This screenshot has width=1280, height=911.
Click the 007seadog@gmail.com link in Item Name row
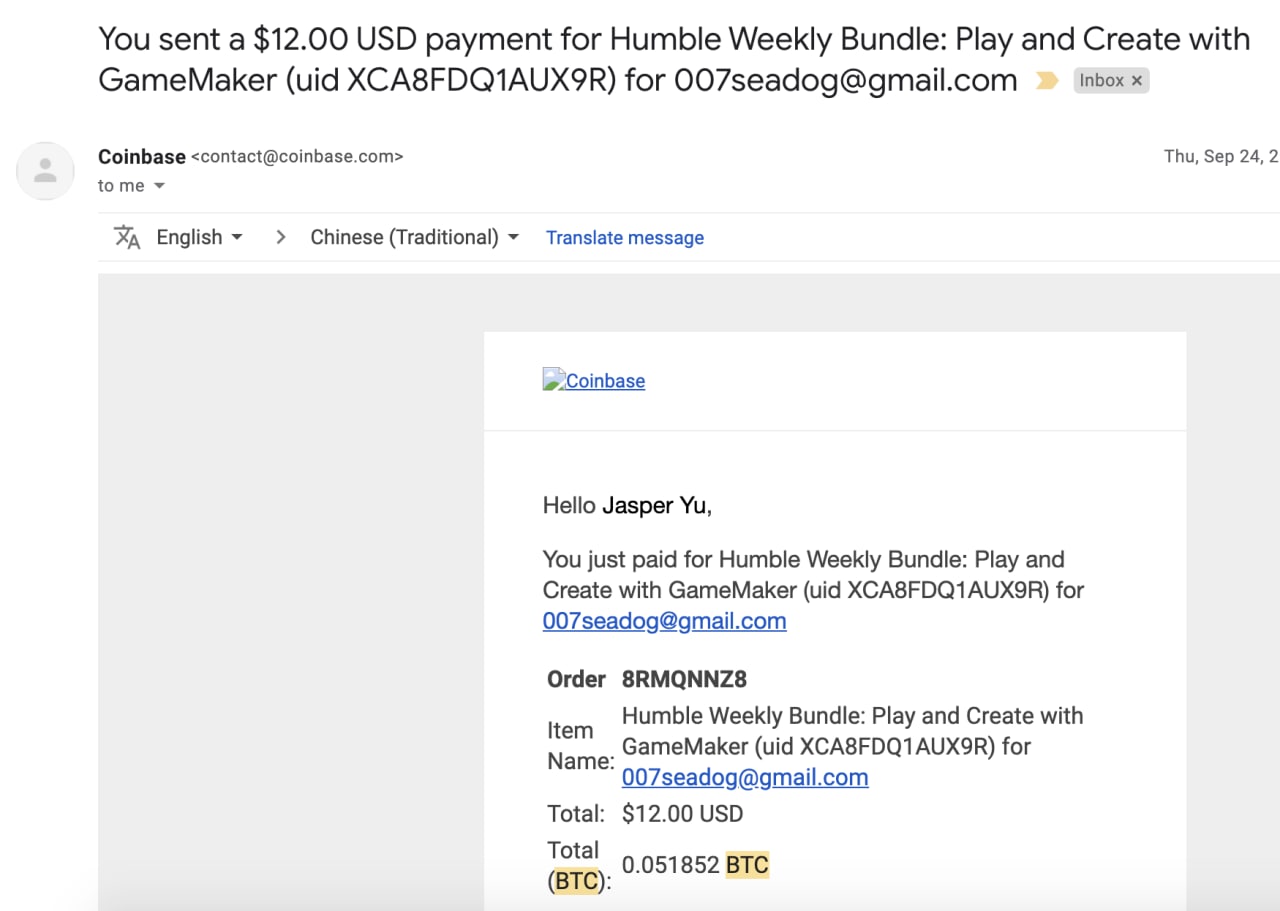[745, 777]
